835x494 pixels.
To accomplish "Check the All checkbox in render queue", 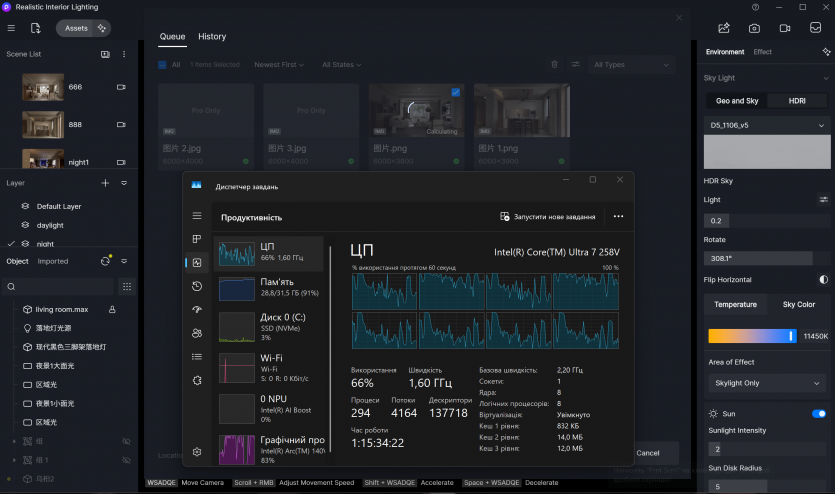I will pos(163,65).
